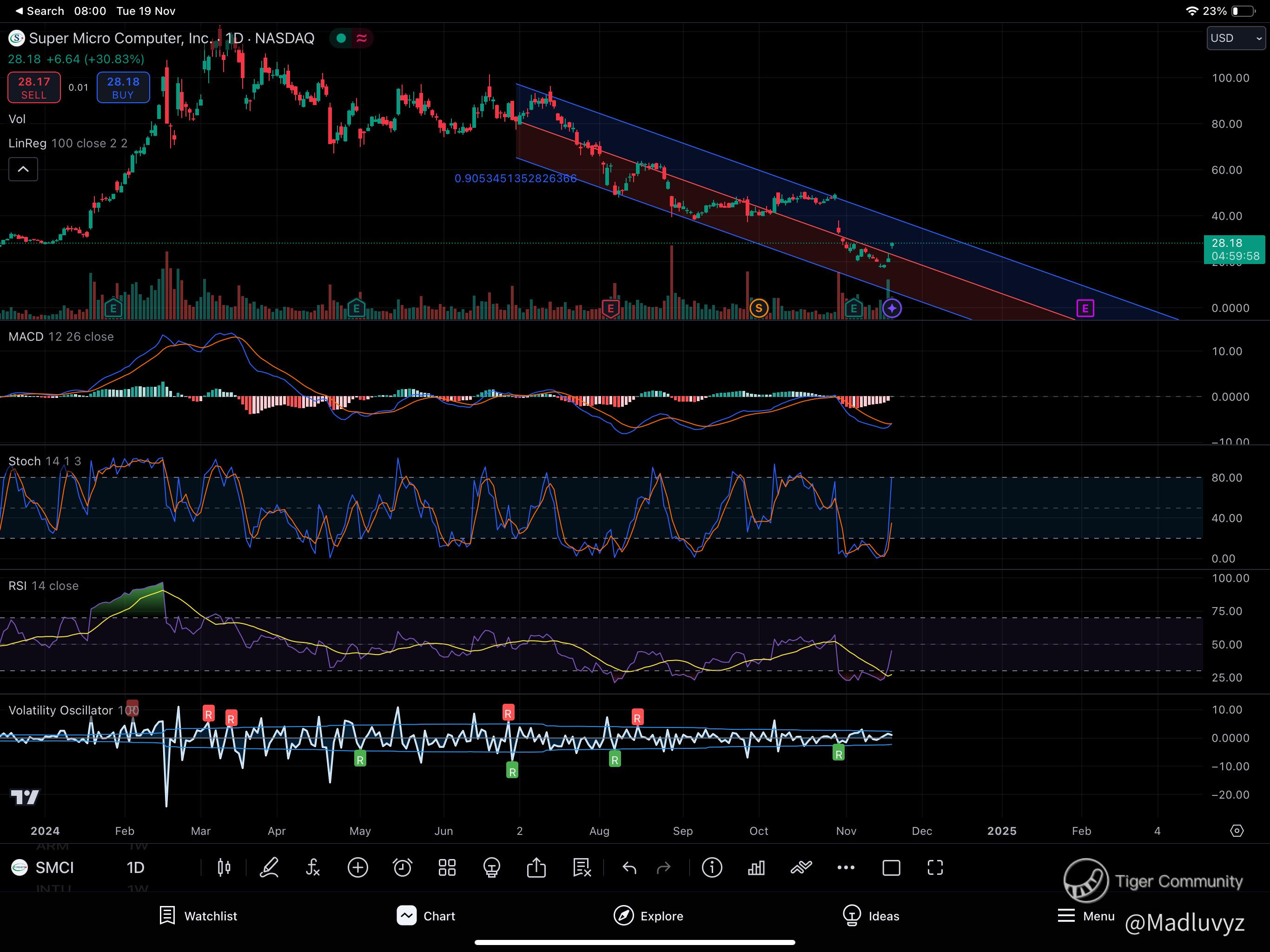Screen dimensions: 1270x952
Task: Toggle the pink approximate-data badge in the header
Action: [x=362, y=39]
